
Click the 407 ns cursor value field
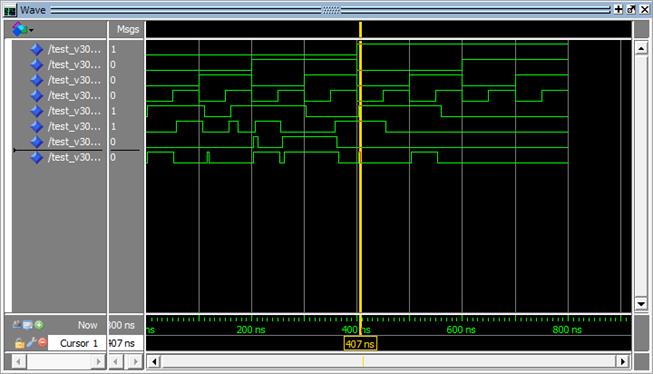[x=126, y=343]
